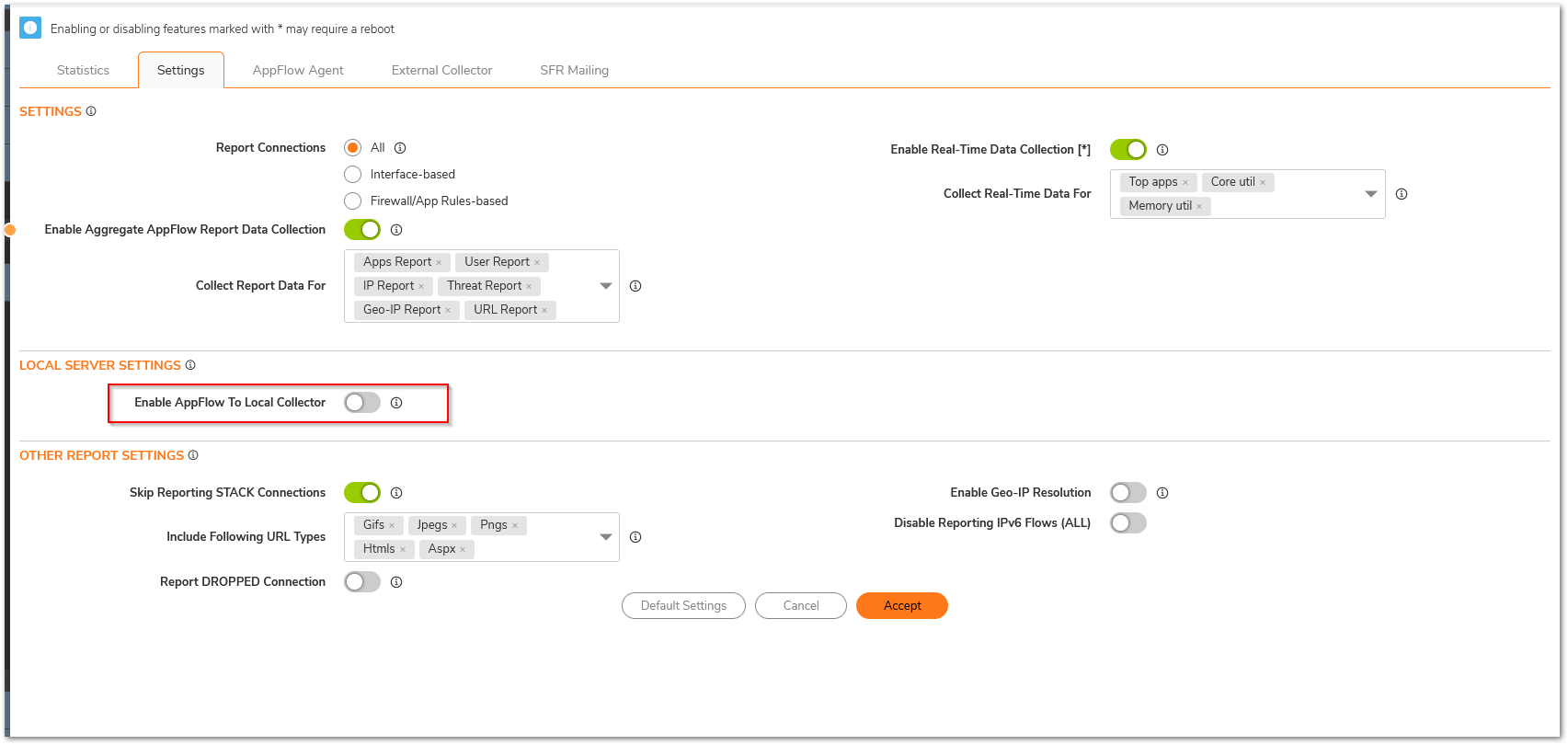
Task: Select Interface-based report connections
Action: tap(352, 175)
